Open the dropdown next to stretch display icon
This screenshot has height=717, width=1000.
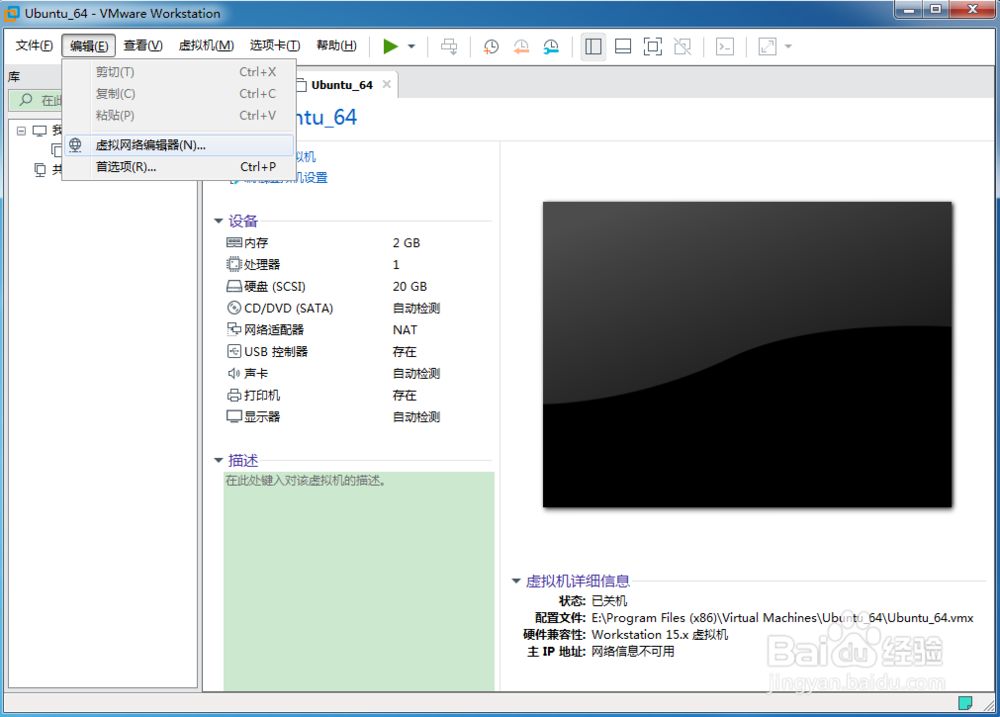coord(788,46)
